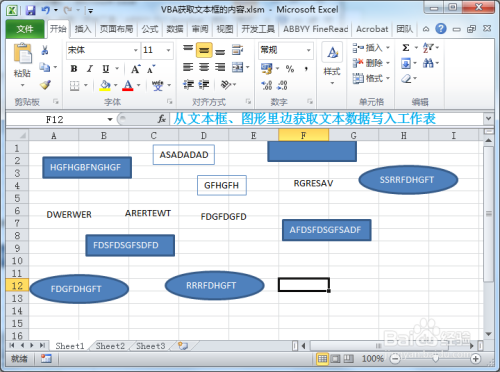Click the Zoom Out minus button
The height and width of the screenshot is (372, 500).
point(395,359)
